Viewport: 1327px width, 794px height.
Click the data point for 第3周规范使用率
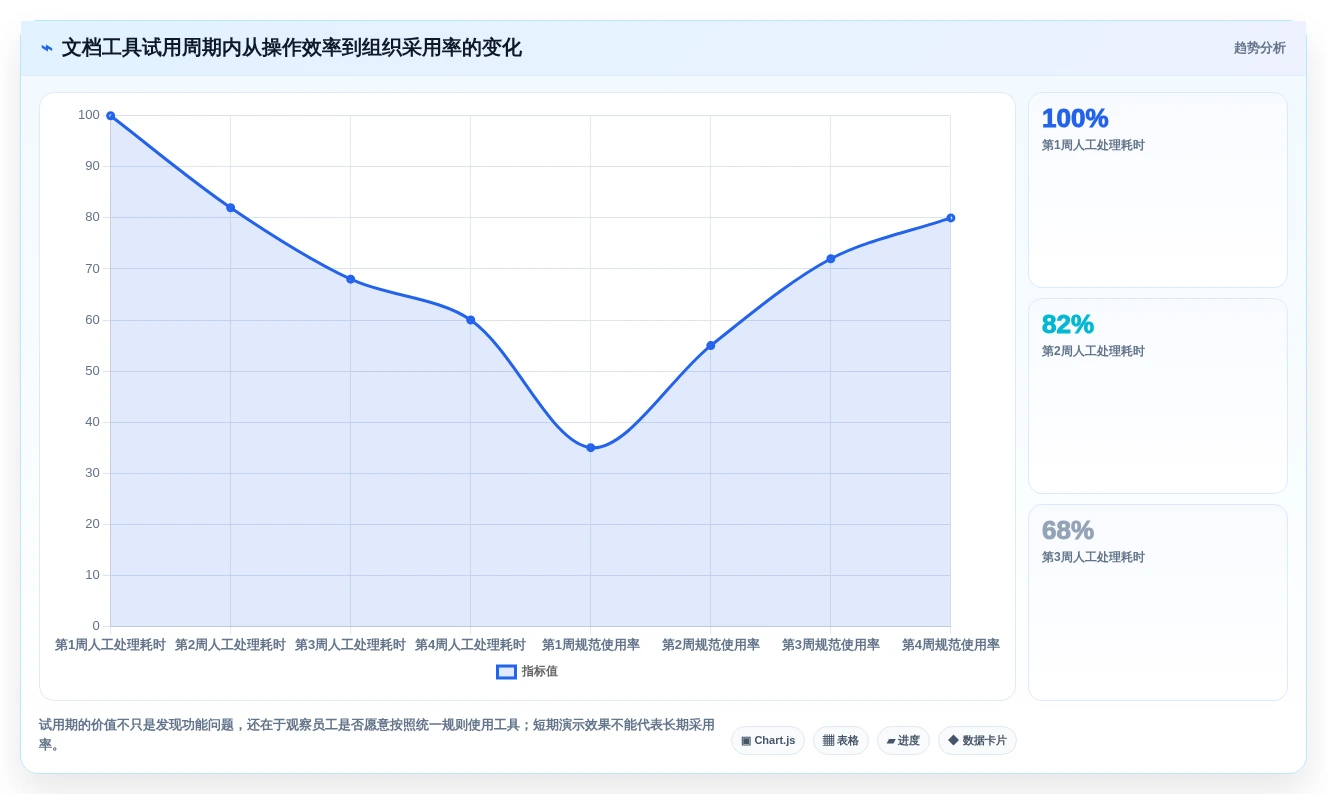pyautogui.click(x=830, y=259)
